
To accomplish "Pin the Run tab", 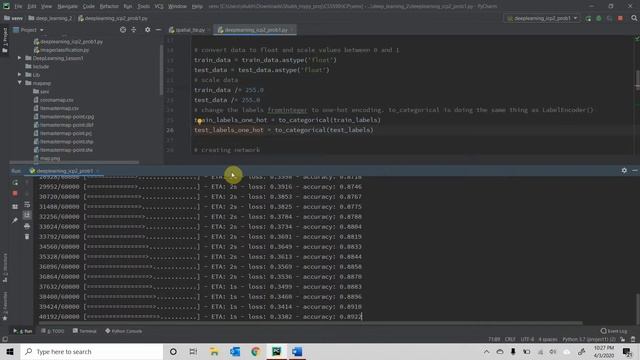I will pos(15,220).
